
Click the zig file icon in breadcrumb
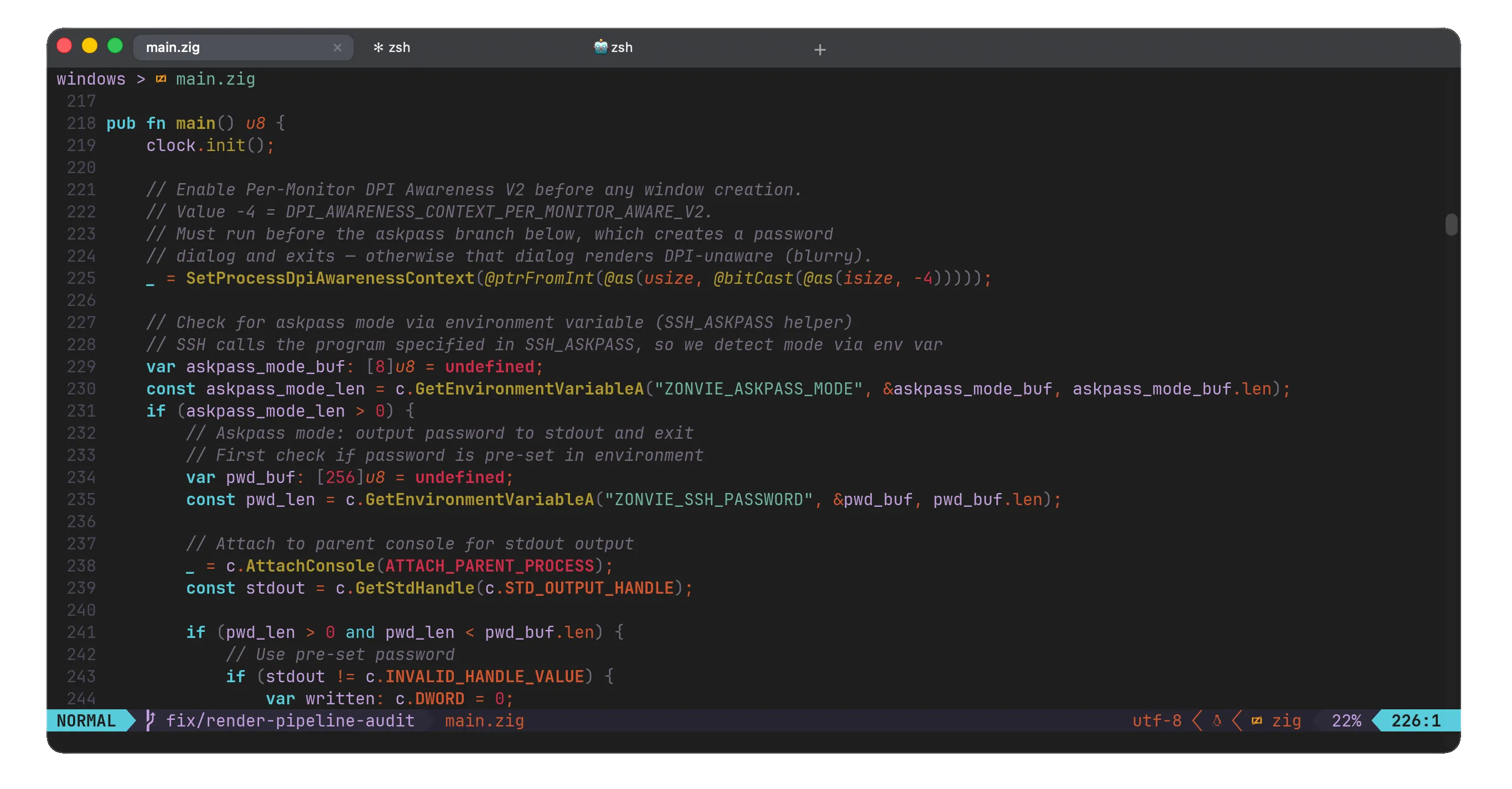pos(161,79)
